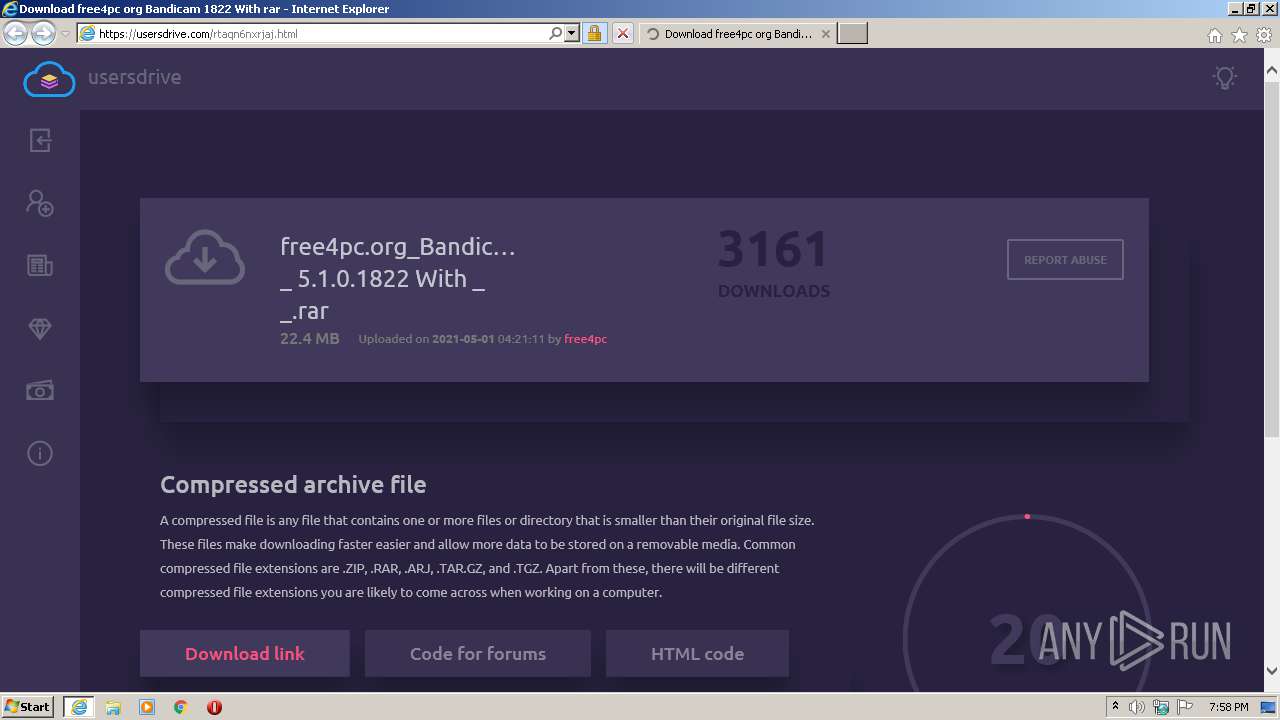The image size is (1280, 720).
Task: Open Chrome from the taskbar
Action: [x=181, y=707]
